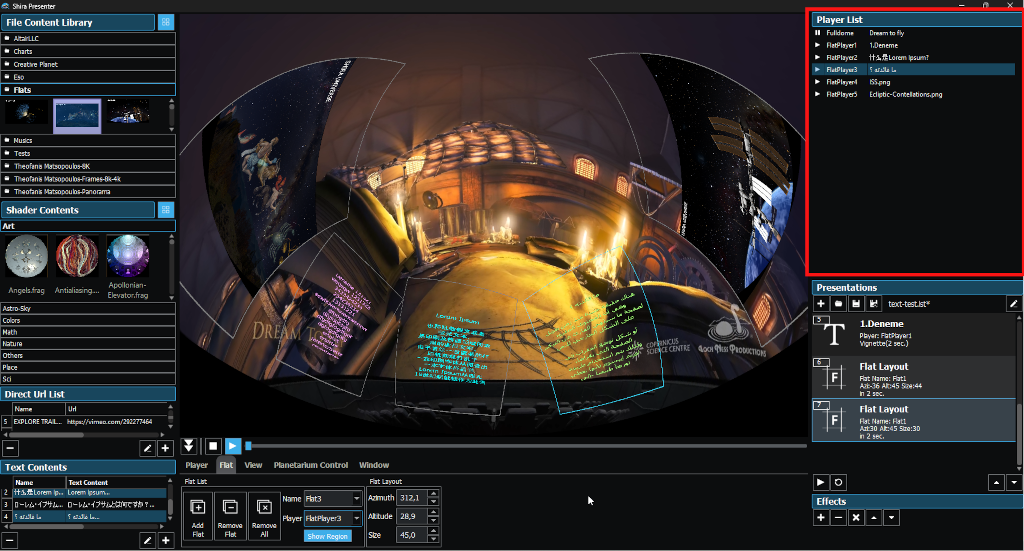
Task: Toggle play for FlatPlayer4 row
Action: pos(818,82)
